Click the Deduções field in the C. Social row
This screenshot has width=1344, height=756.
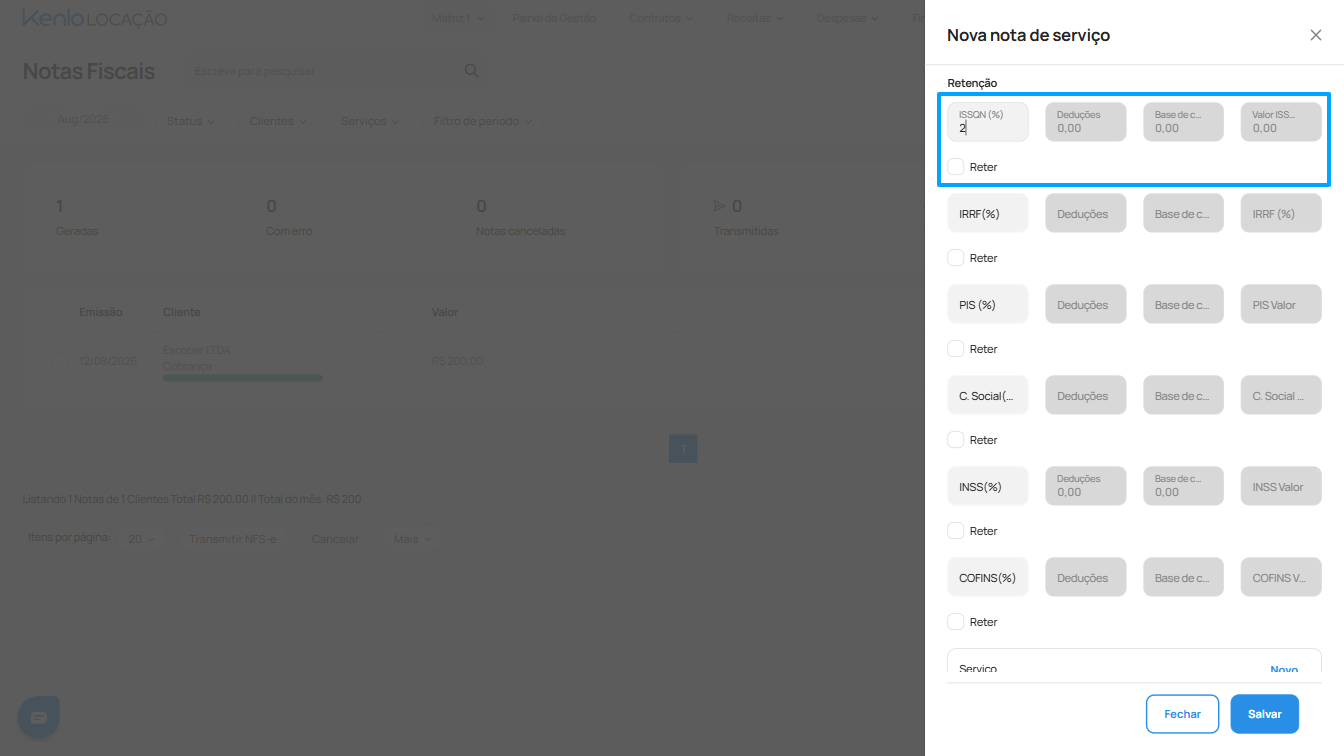pos(1086,395)
